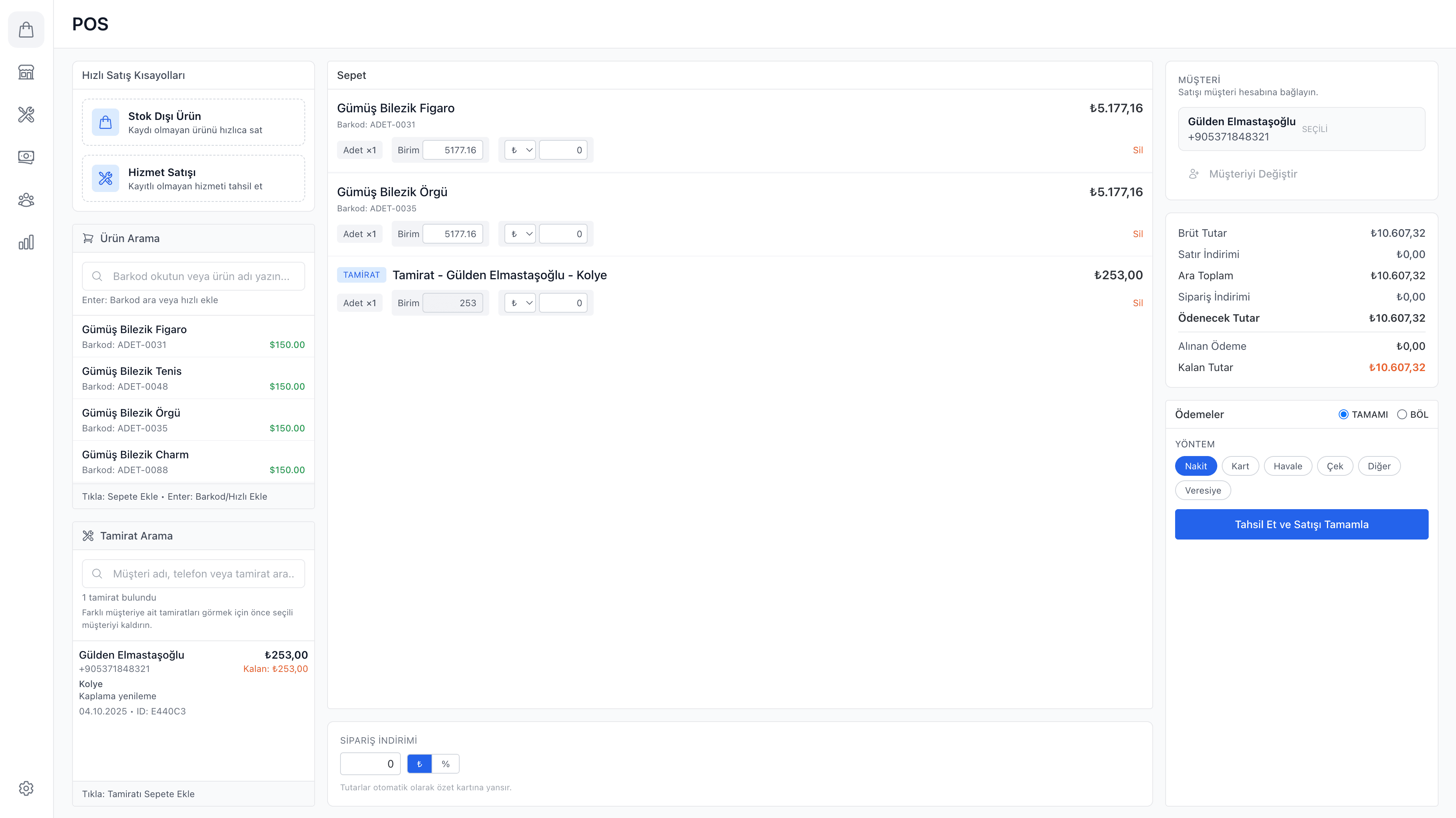This screenshot has height=818, width=1456.
Task: Select the TAMAMI payment radio button
Action: click(x=1344, y=415)
